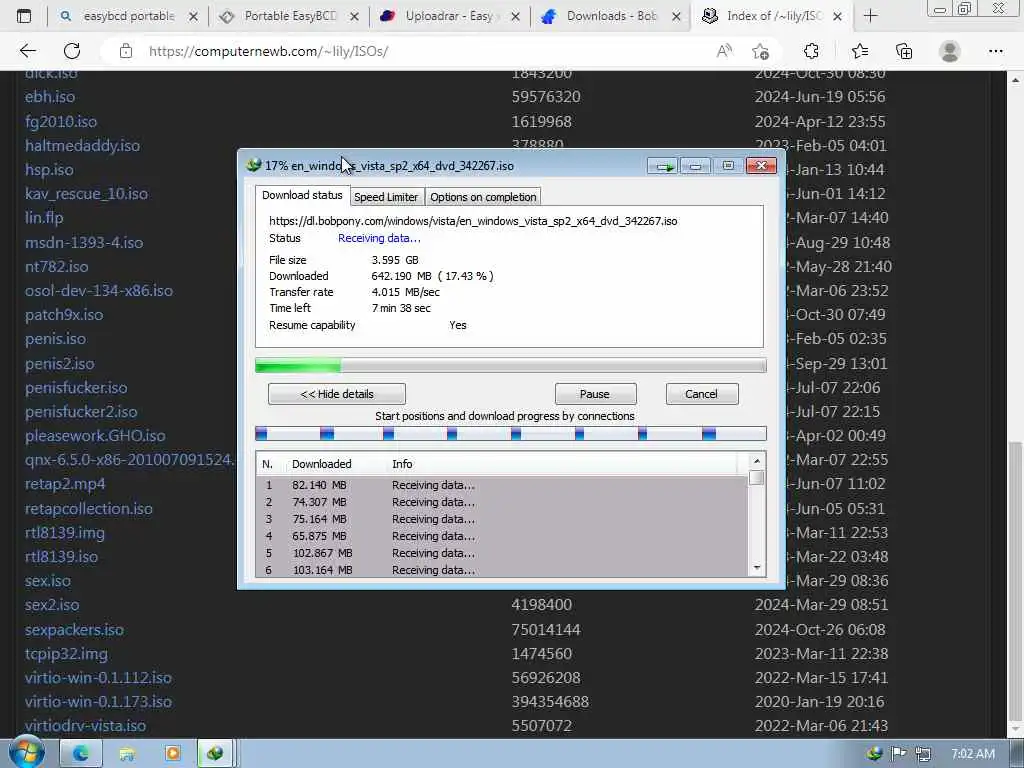Click the Hide details button

(x=337, y=394)
